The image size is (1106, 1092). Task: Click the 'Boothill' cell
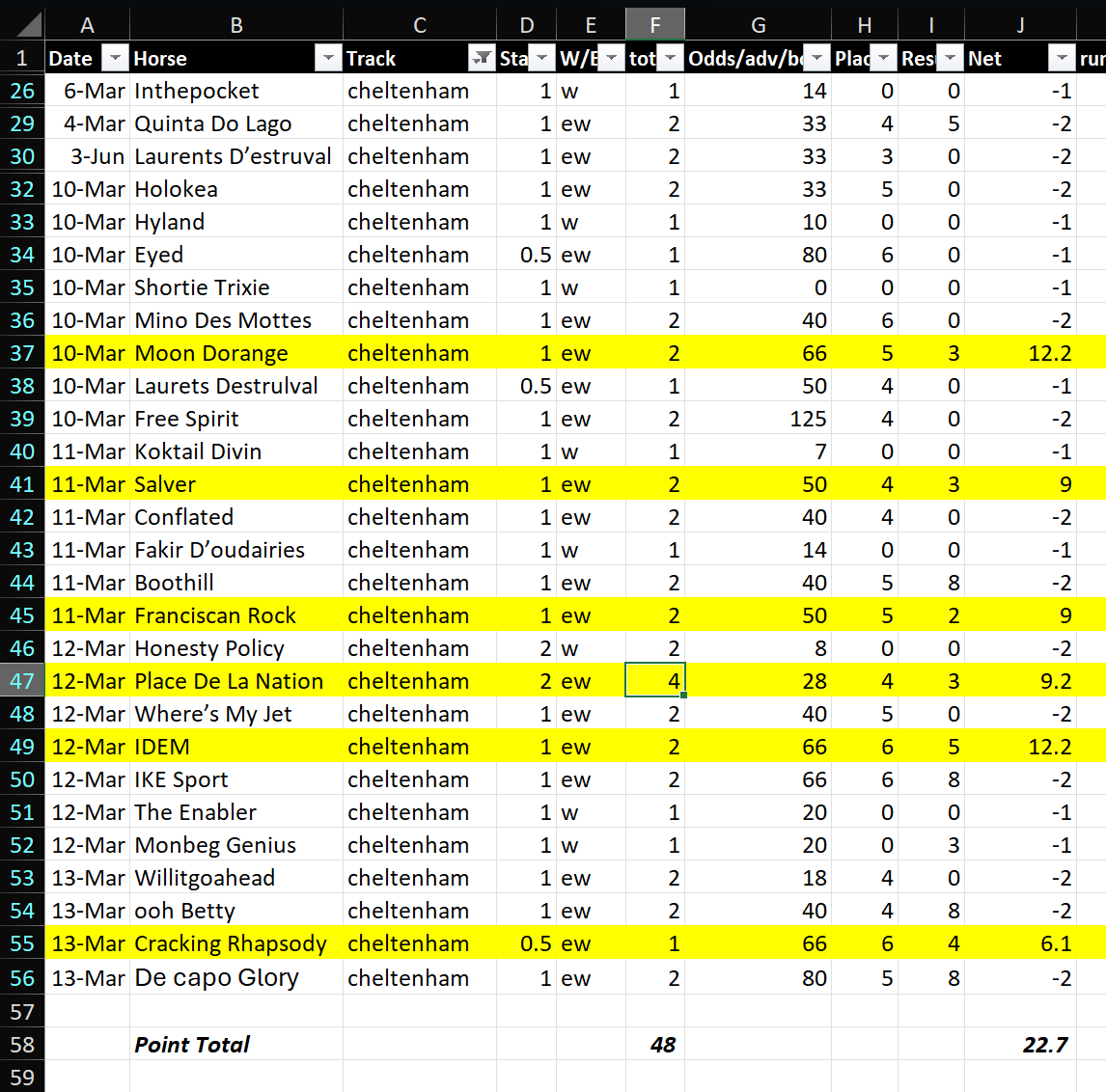coord(236,583)
